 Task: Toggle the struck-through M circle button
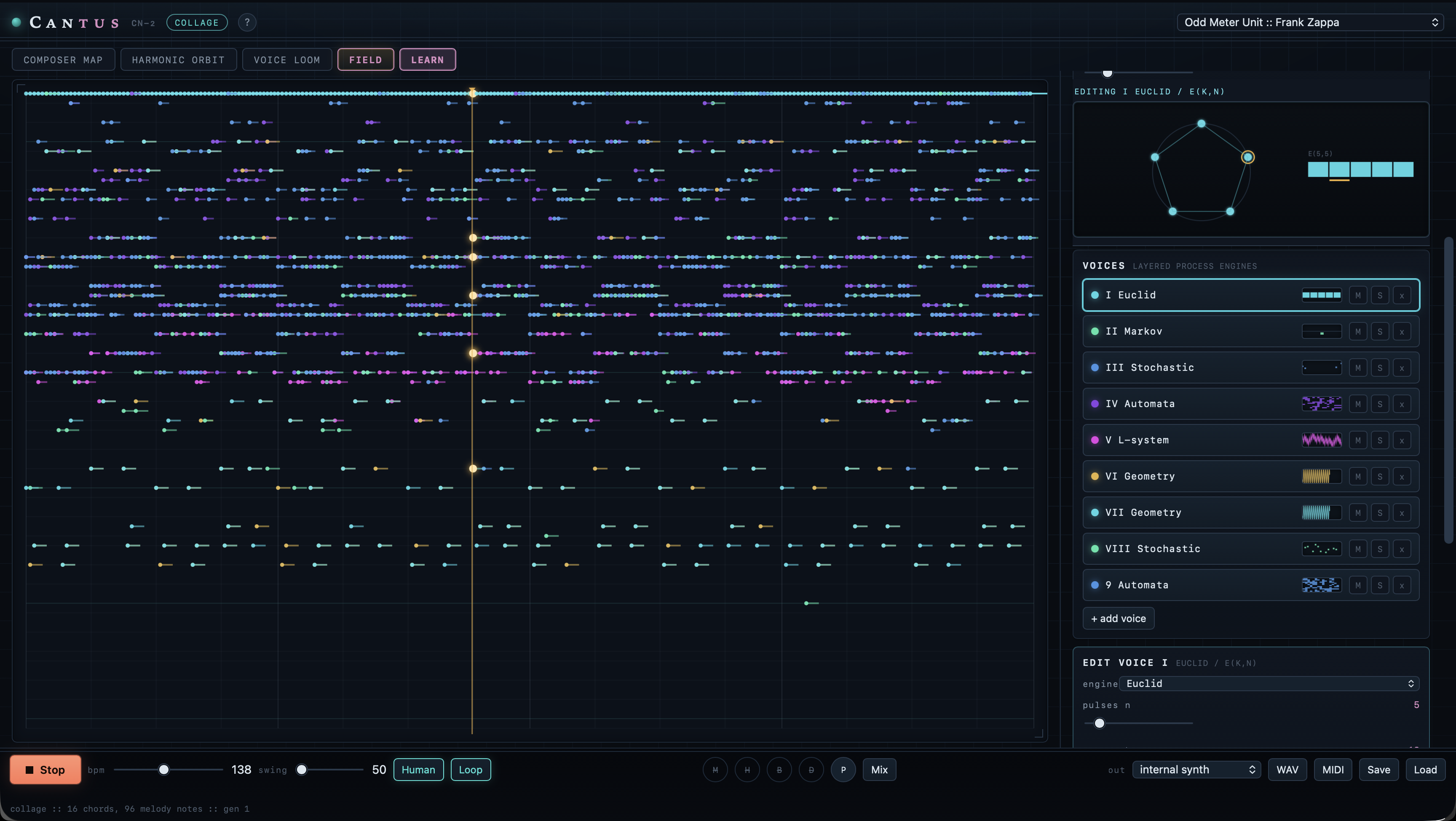(715, 770)
